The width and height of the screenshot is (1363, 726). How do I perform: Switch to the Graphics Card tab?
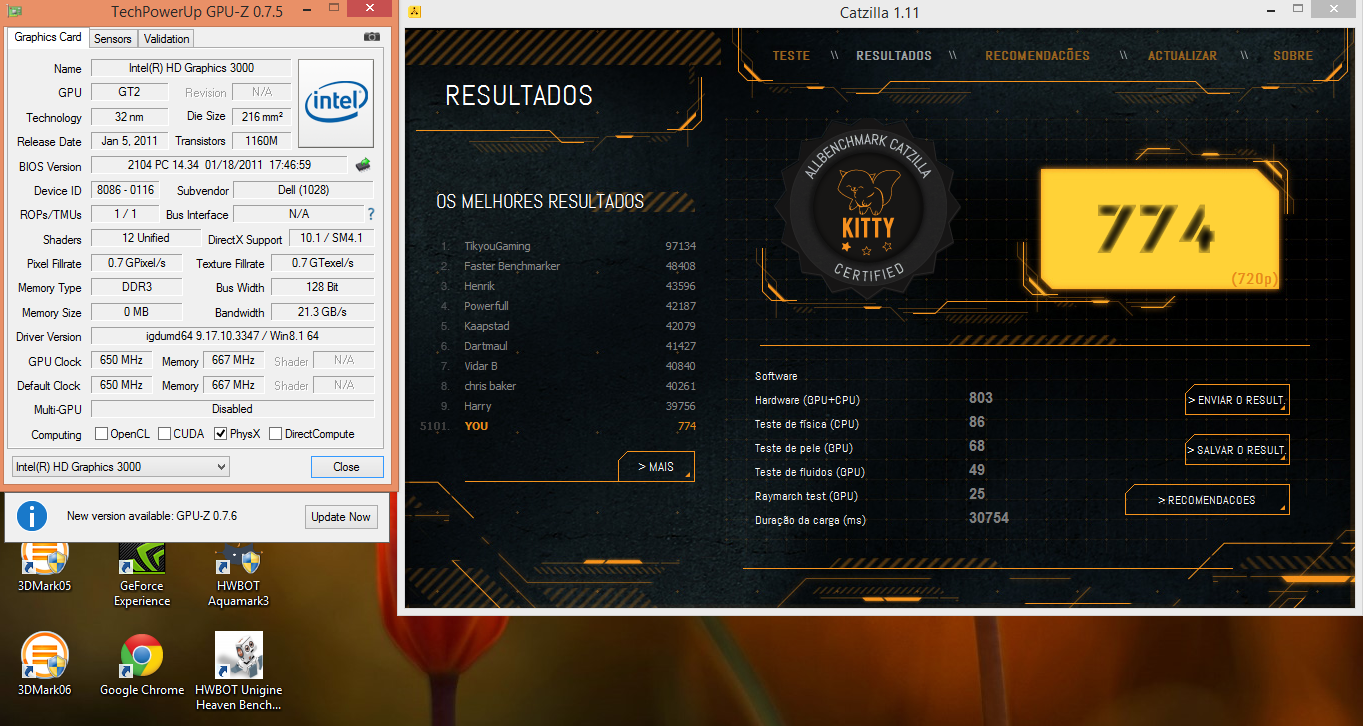pyautogui.click(x=48, y=37)
